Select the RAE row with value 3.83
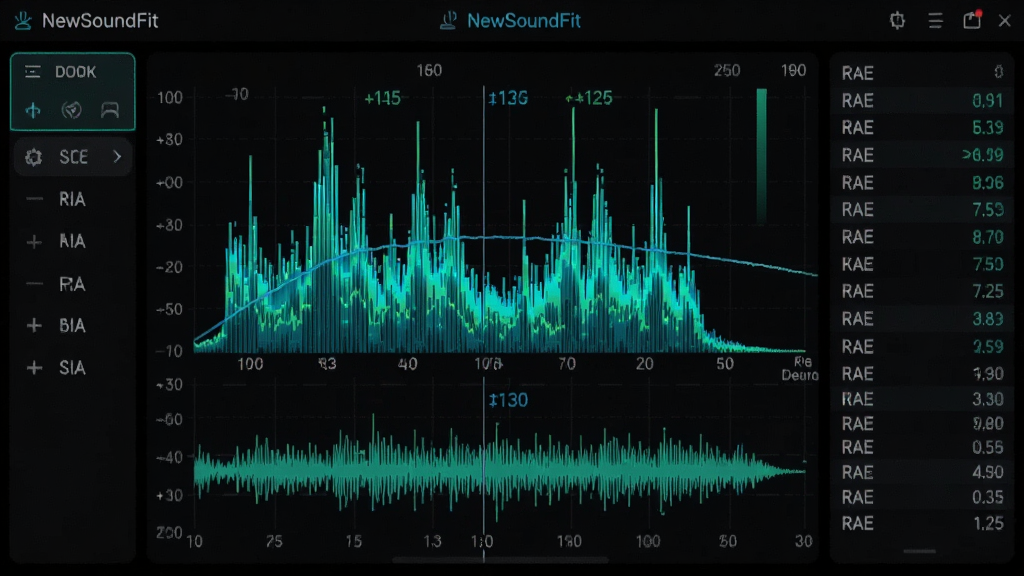 [921, 319]
